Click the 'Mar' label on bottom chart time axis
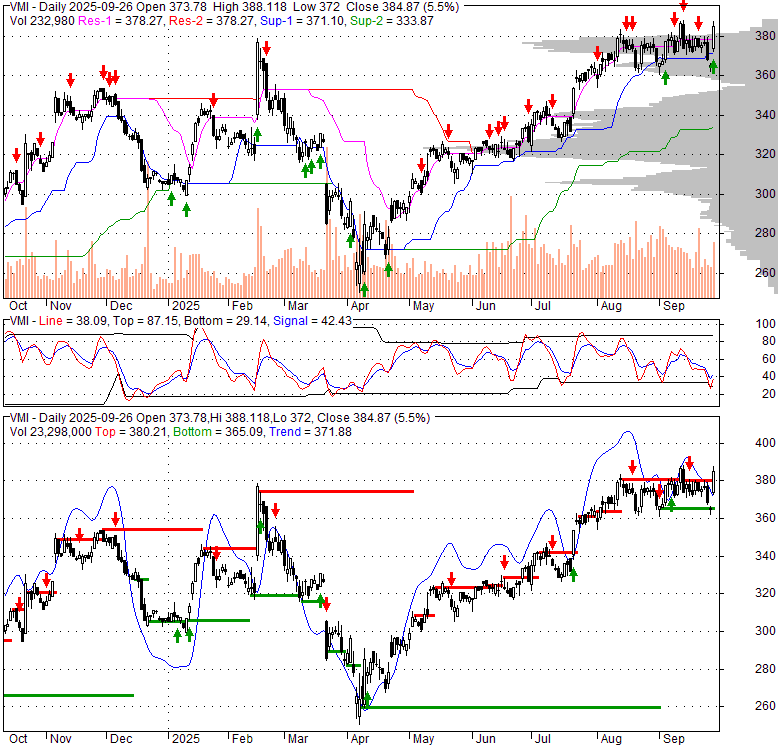The width and height of the screenshot is (780, 745). click(x=297, y=739)
